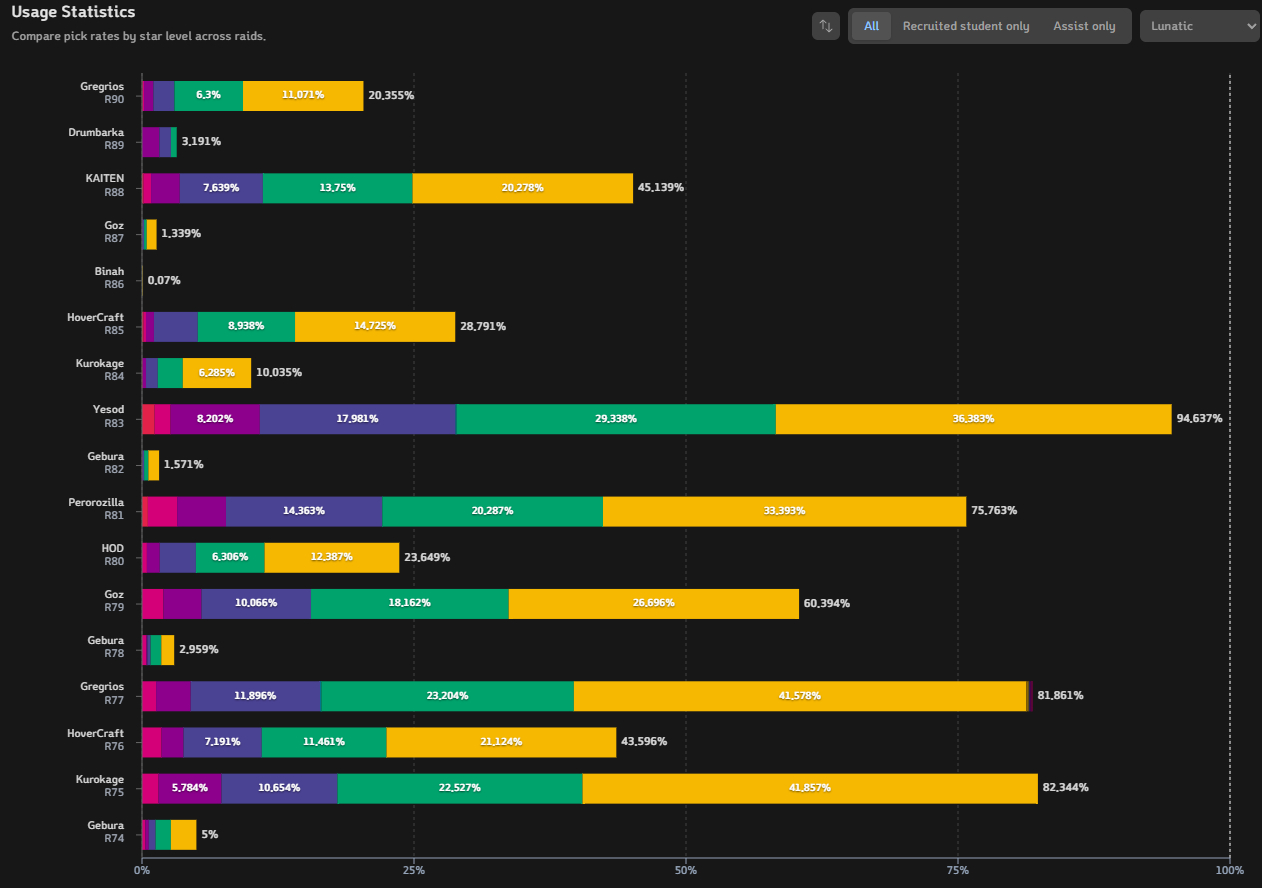The height and width of the screenshot is (888, 1262).
Task: Click the Drumbarka R89 bar
Action: (159, 142)
